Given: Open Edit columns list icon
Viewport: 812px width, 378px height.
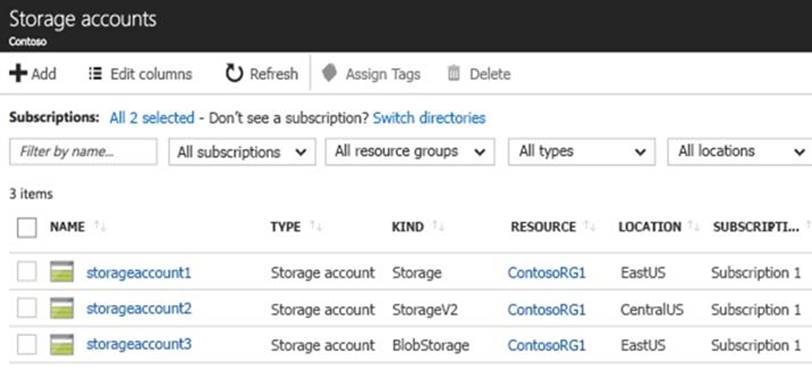Looking at the screenshot, I should 95,74.
